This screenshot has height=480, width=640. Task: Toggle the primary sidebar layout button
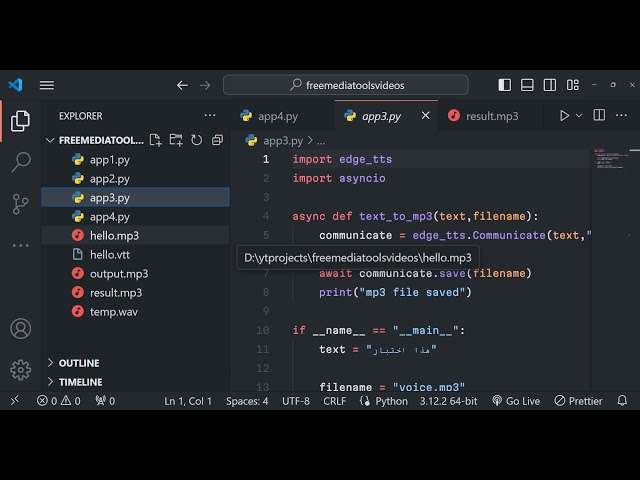click(505, 85)
